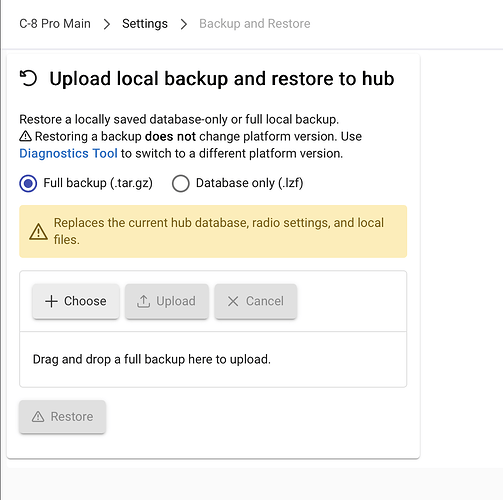Click the upload arrow icon
Image resolution: width=503 pixels, height=500 pixels.
point(143,301)
